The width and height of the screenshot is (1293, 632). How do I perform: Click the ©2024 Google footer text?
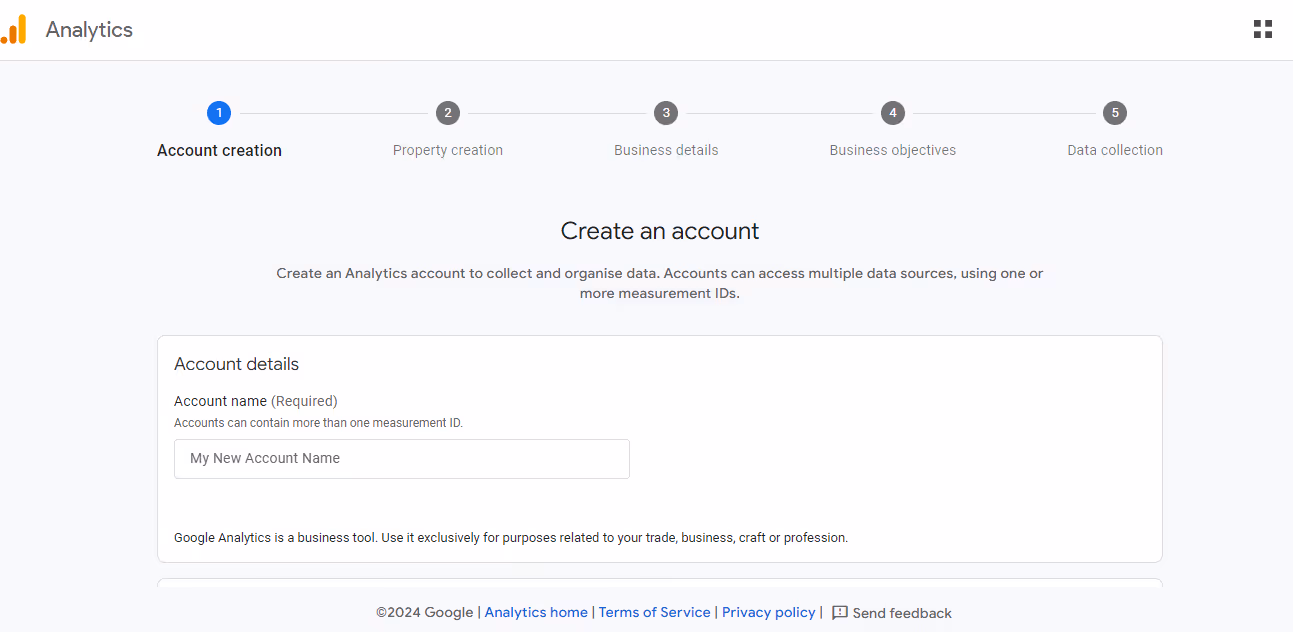coord(425,613)
